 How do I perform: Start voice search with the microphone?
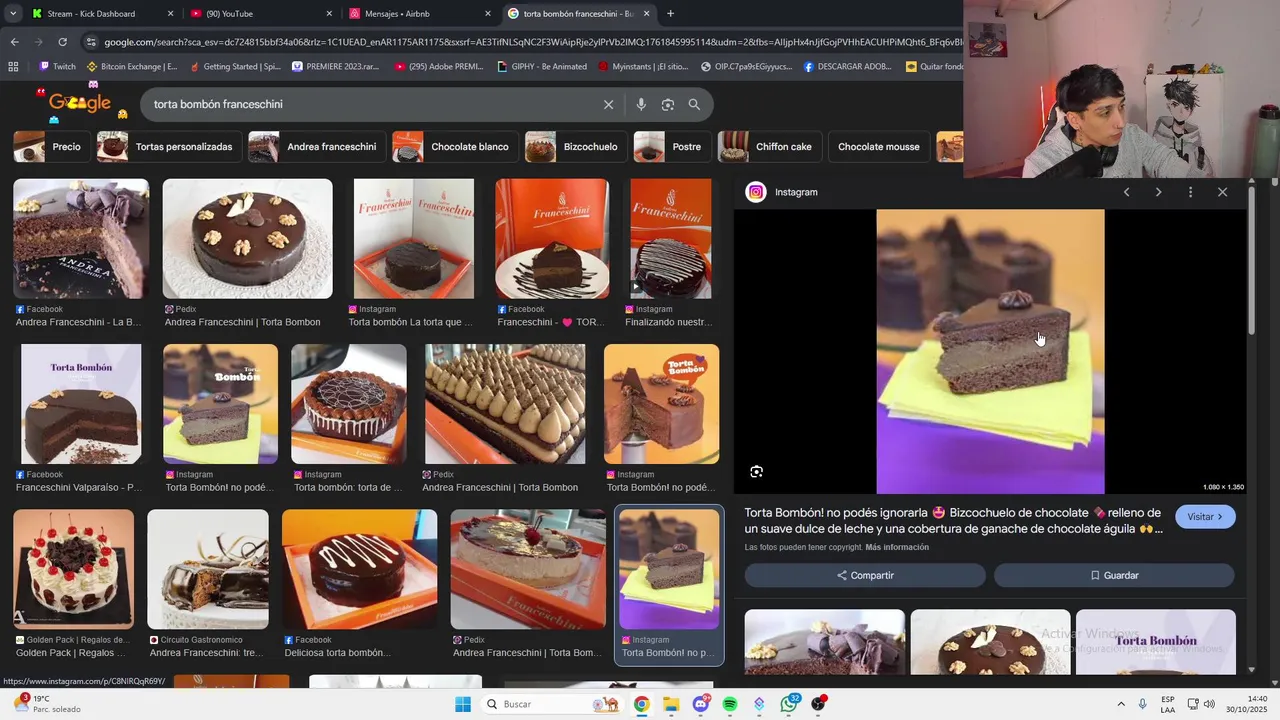coord(641,104)
